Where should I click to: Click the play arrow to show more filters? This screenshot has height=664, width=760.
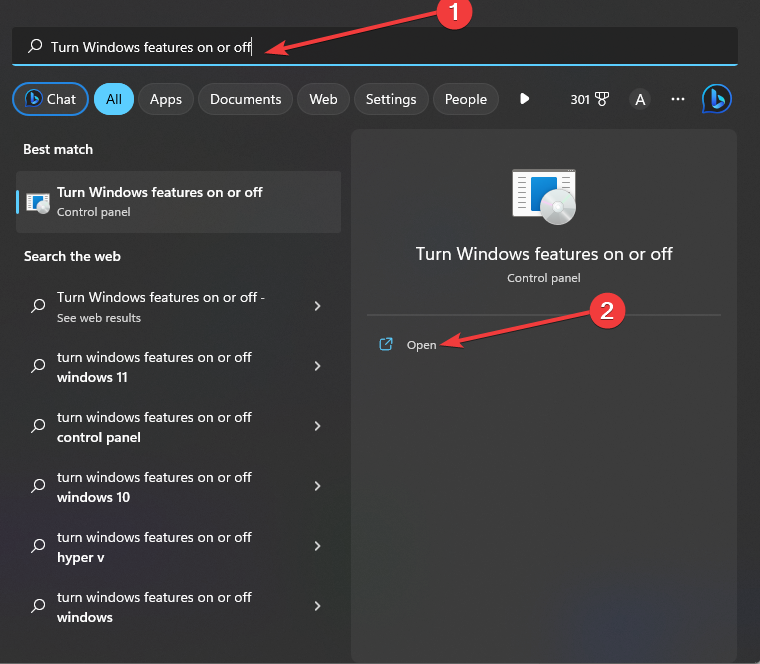pos(524,99)
